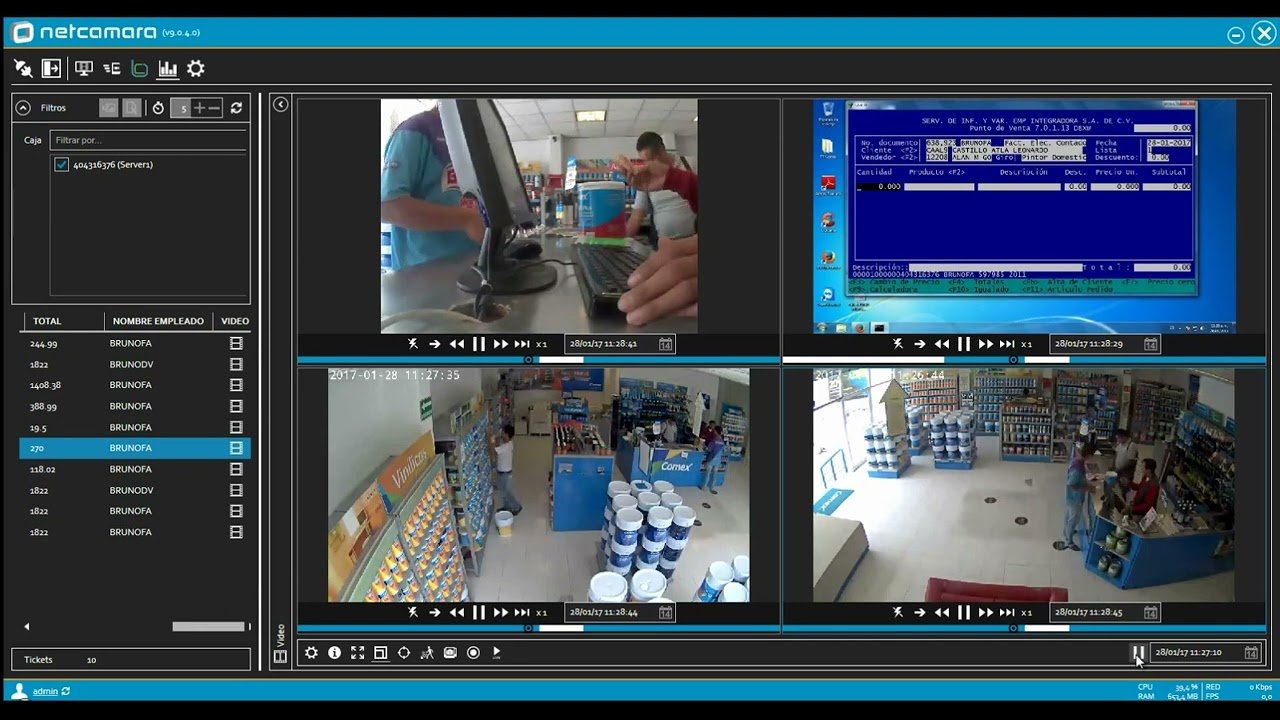
Task: Open the statistics bar chart icon
Action: point(168,68)
